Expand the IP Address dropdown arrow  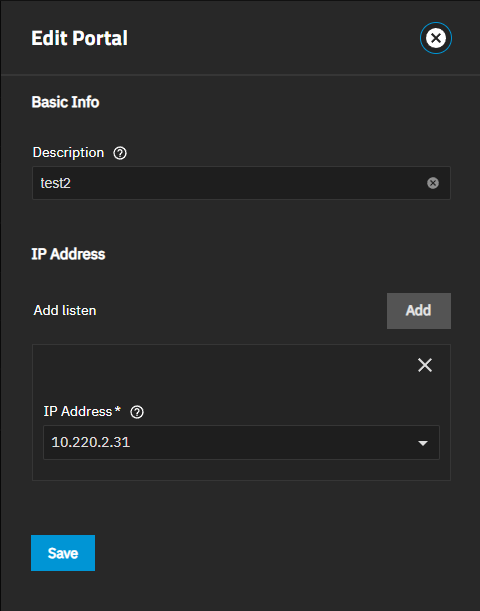tap(423, 443)
